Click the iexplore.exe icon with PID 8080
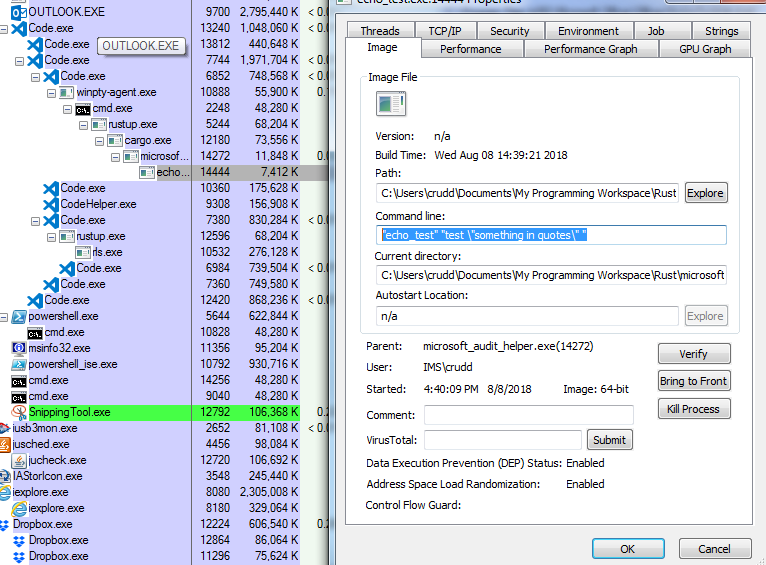766x565 pixels. [5, 492]
